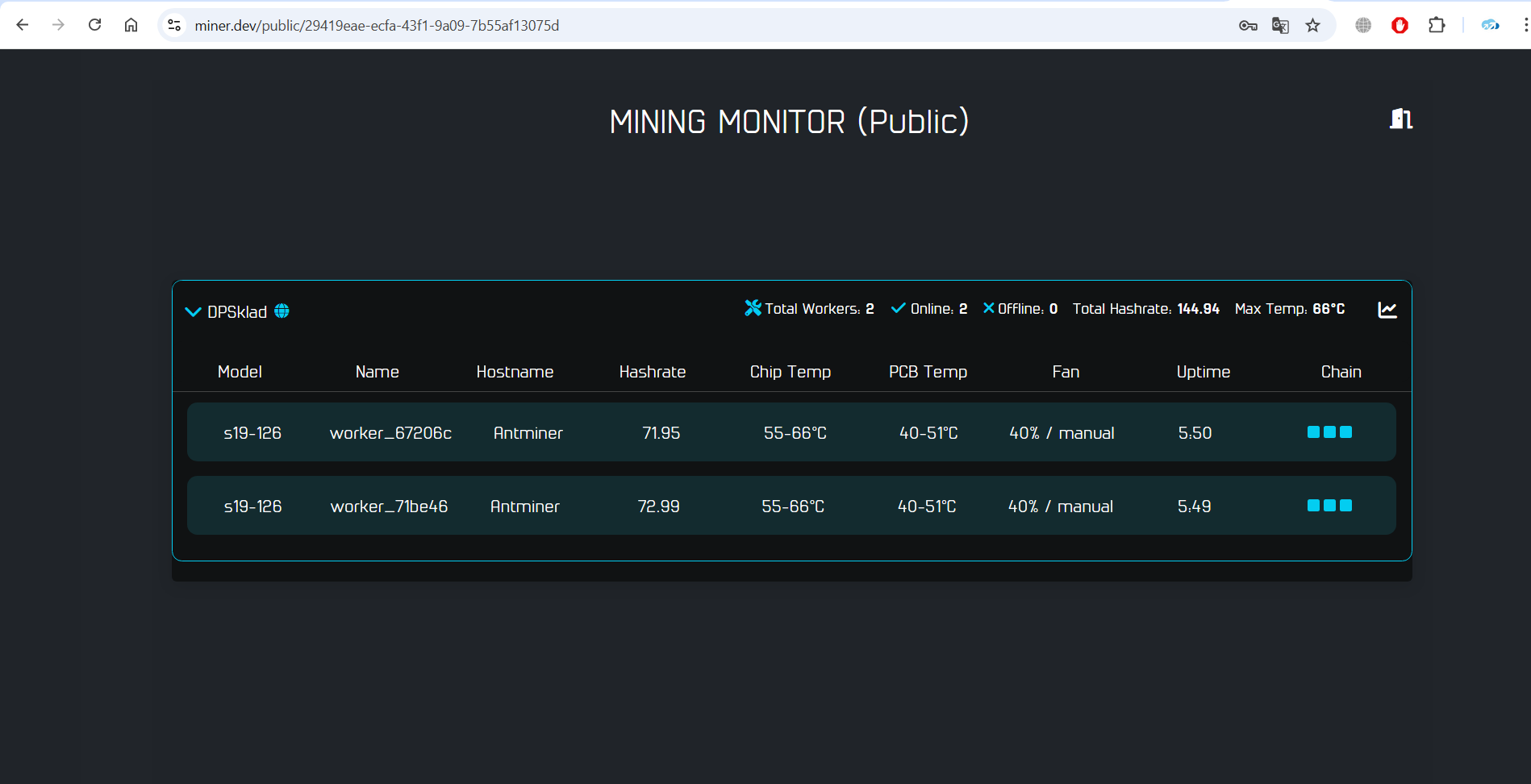Click the Google Translate icon in address bar

tap(1279, 25)
